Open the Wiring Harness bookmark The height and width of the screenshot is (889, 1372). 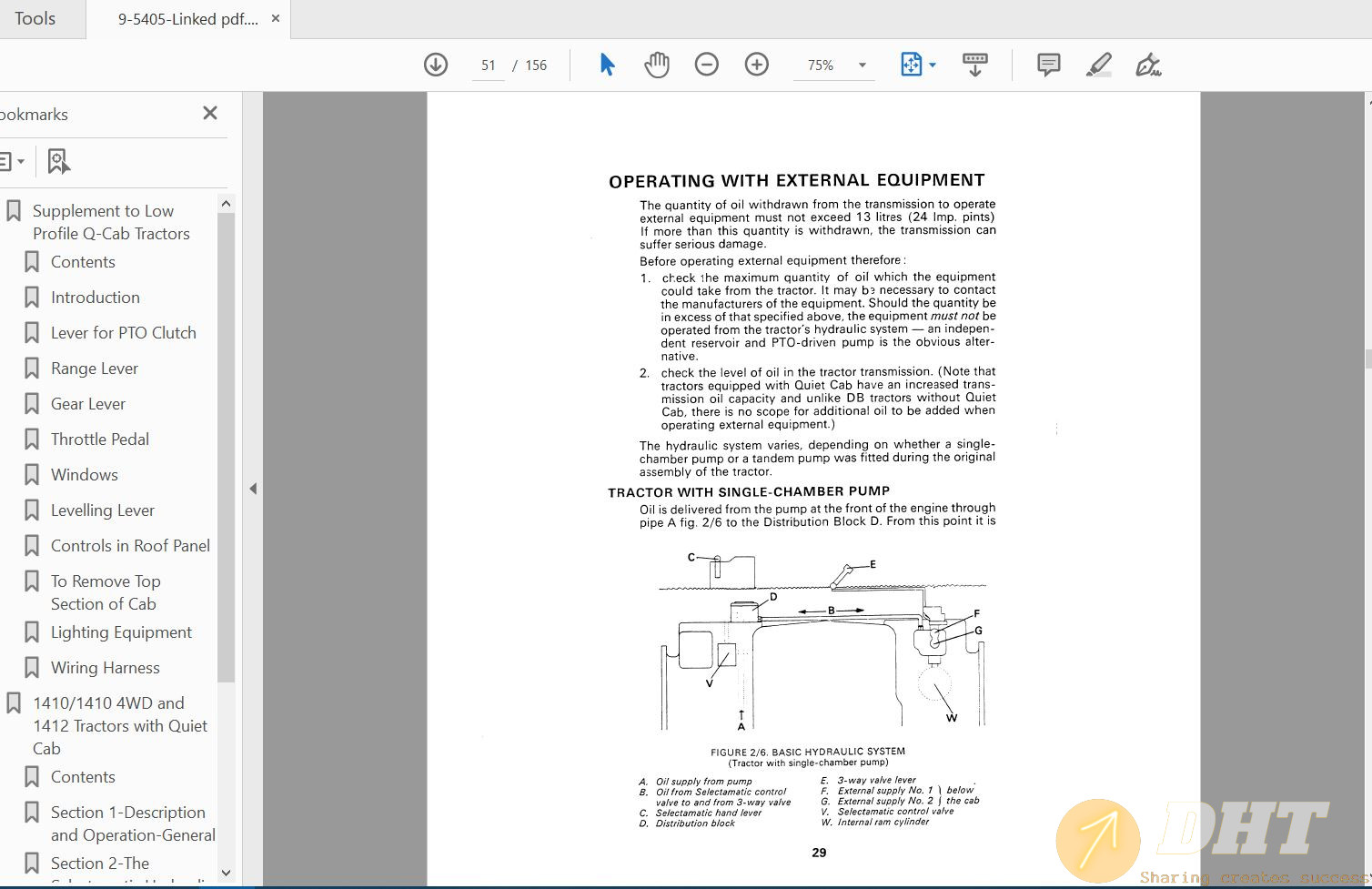(x=106, y=668)
